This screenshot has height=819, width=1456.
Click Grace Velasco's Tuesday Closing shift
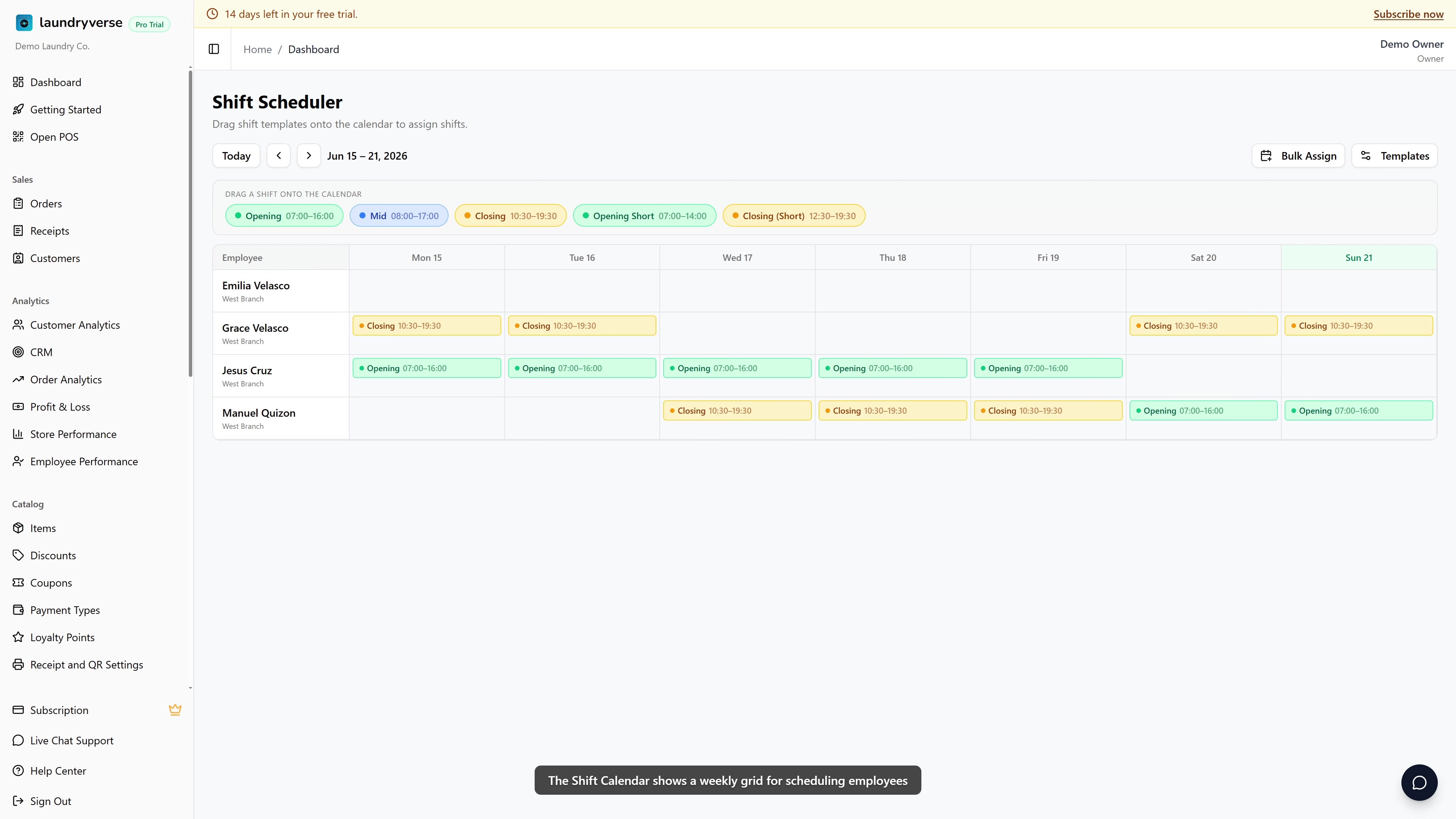click(x=582, y=326)
